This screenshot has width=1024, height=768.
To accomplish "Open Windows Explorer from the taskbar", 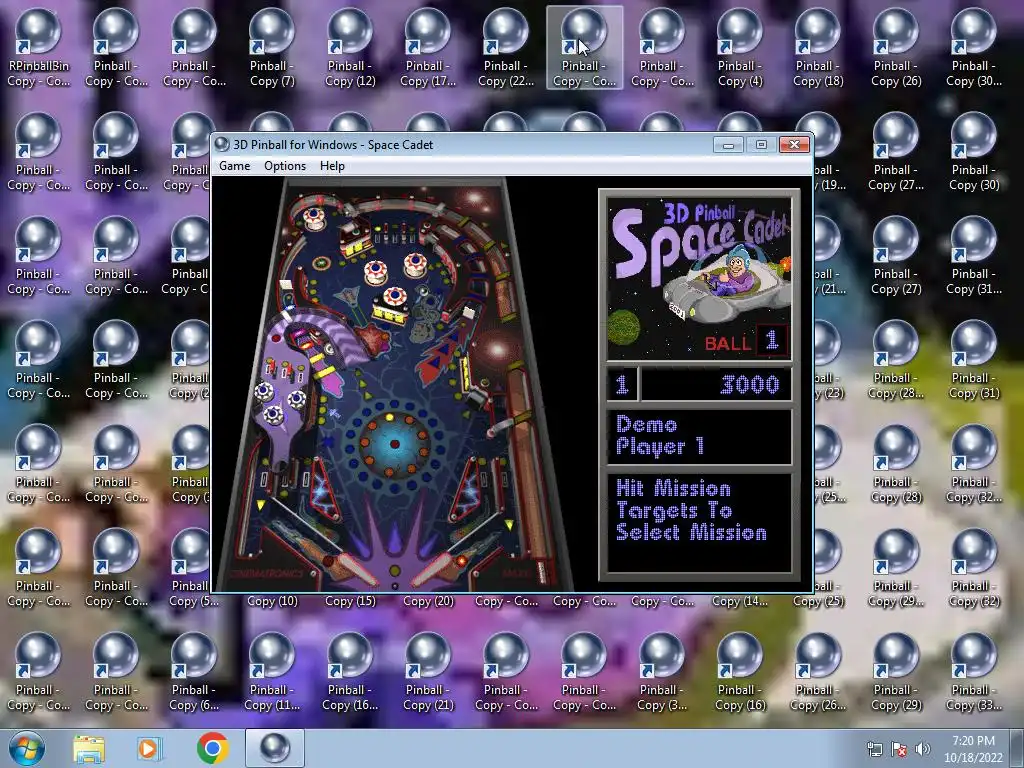I will [x=89, y=748].
